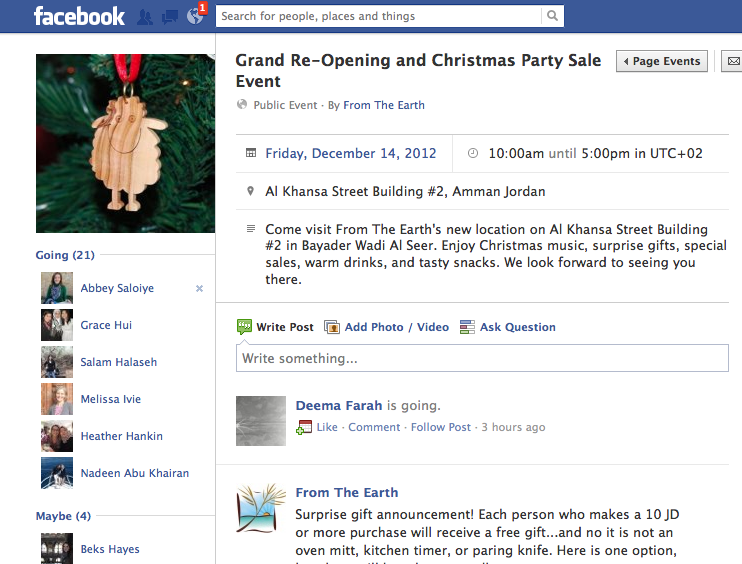Click the search magnifier button
This screenshot has width=742, height=564.
click(553, 16)
